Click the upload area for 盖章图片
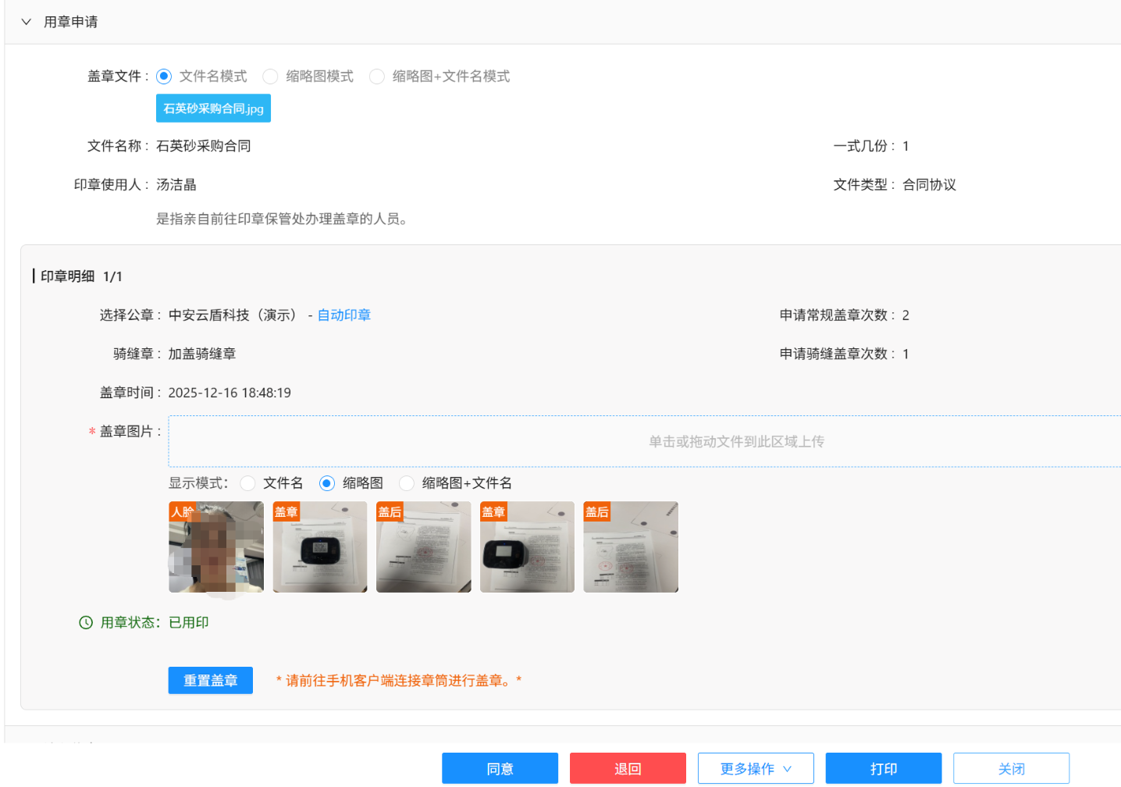1121x787 pixels. click(644, 441)
